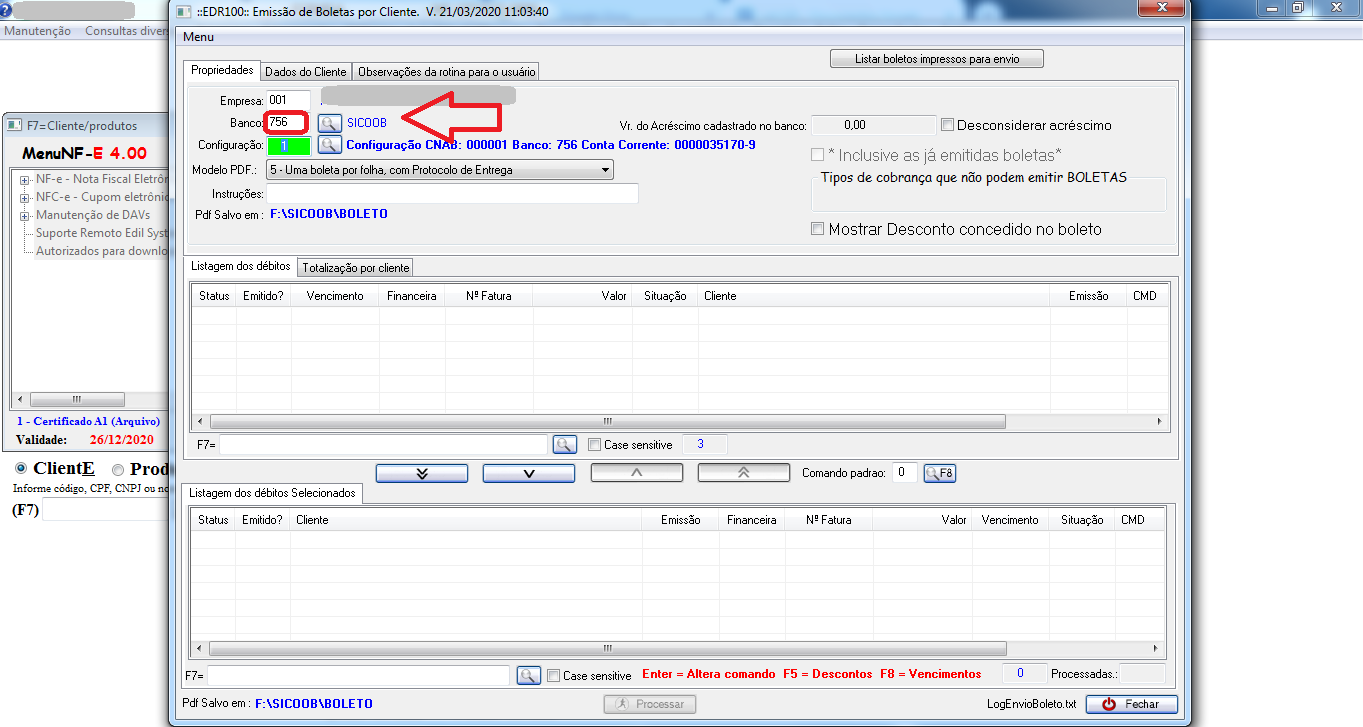Open the Modelo PDF dropdown

(x=606, y=170)
